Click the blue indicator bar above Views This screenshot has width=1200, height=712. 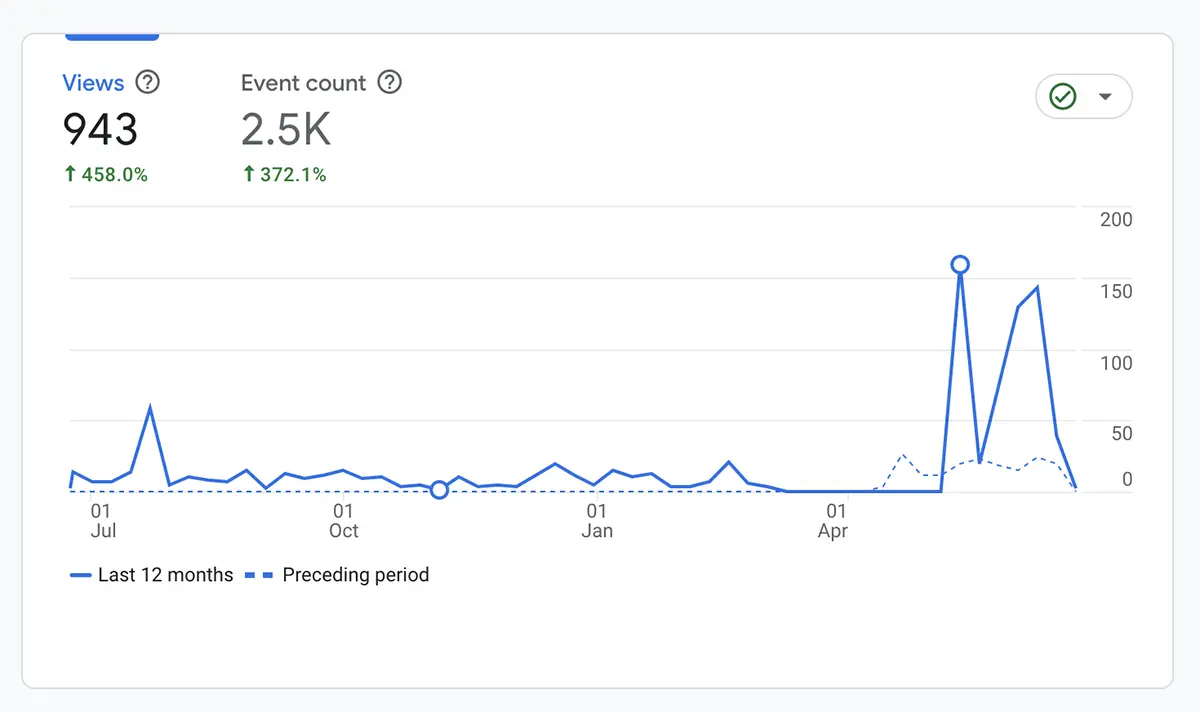click(111, 36)
